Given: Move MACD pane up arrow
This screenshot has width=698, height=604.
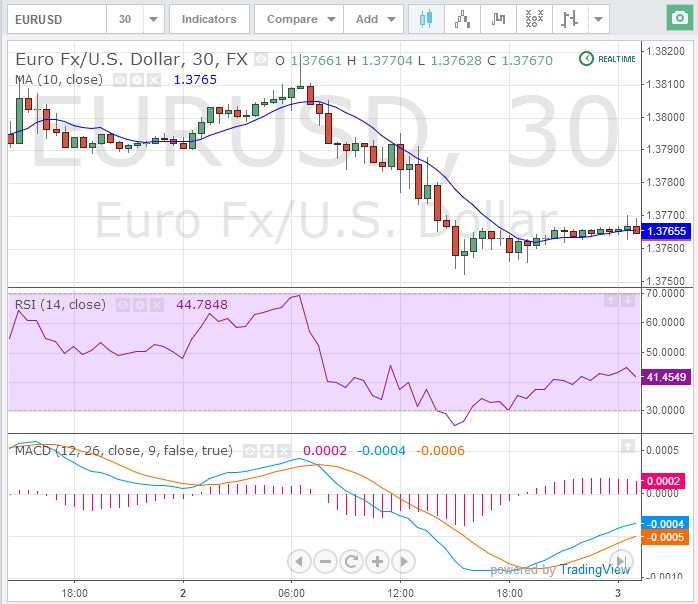Looking at the screenshot, I should [x=628, y=446].
